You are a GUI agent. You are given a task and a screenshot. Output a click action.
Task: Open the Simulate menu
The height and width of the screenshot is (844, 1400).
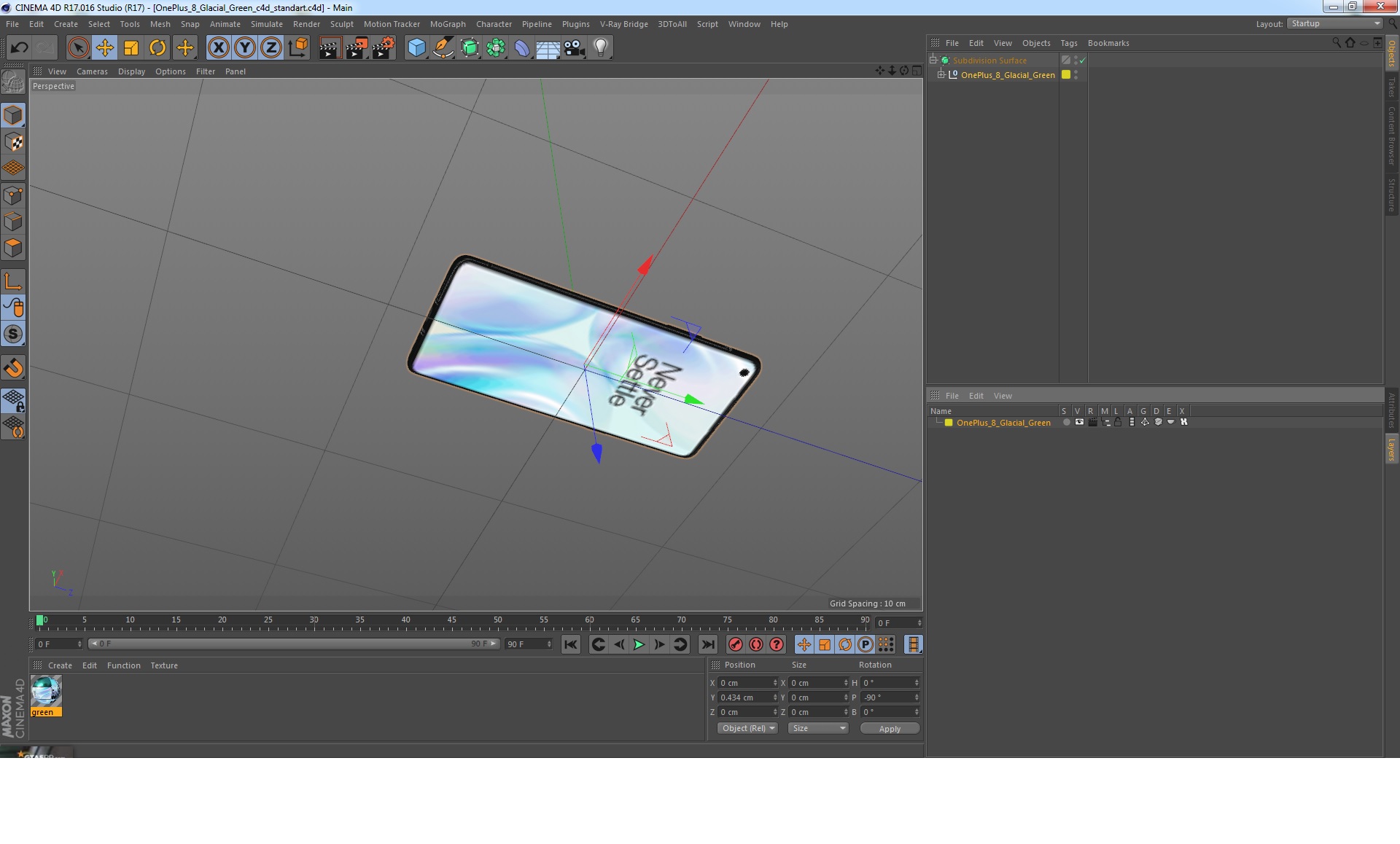coord(267,24)
